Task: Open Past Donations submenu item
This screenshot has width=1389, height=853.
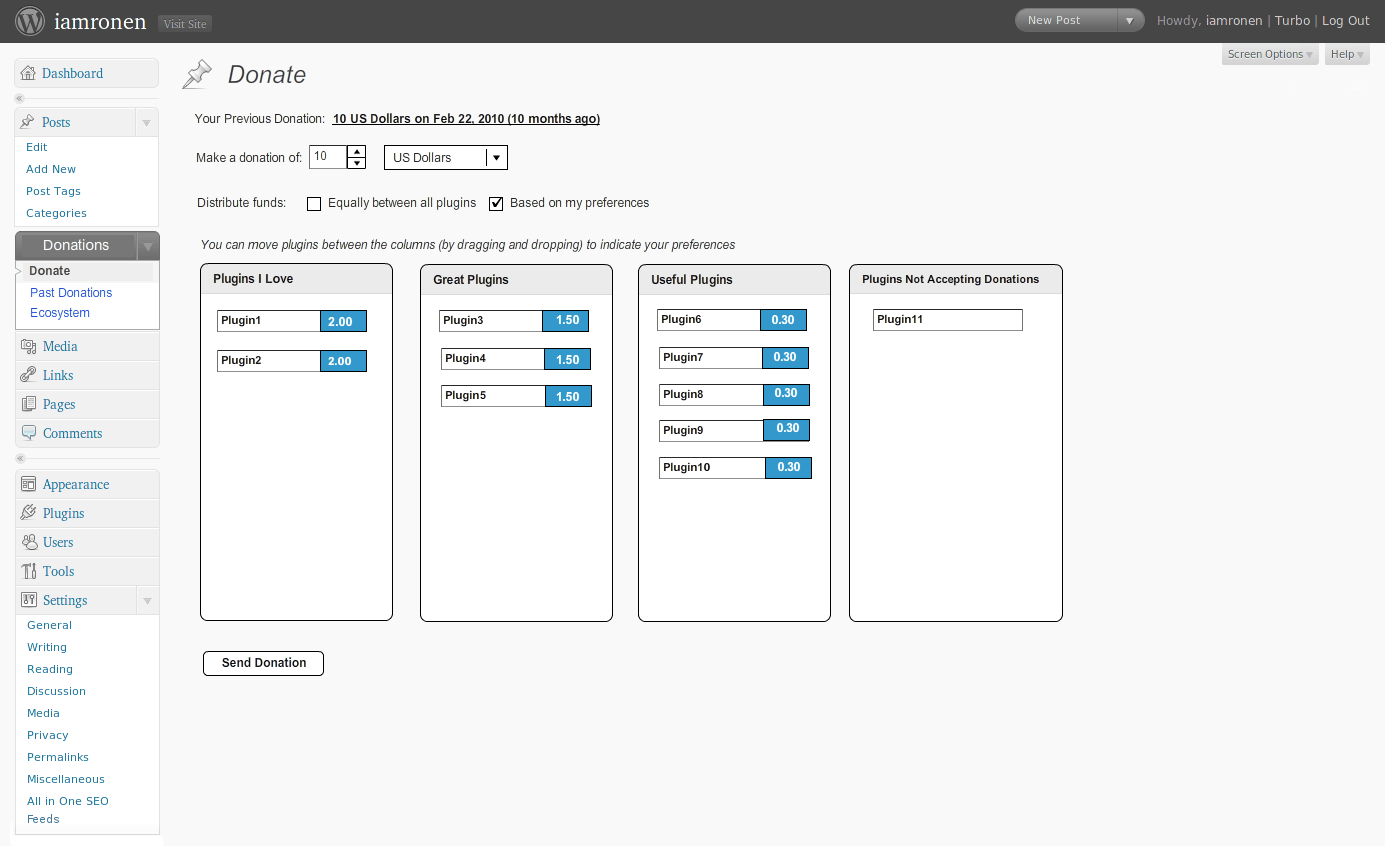Action: click(x=71, y=293)
